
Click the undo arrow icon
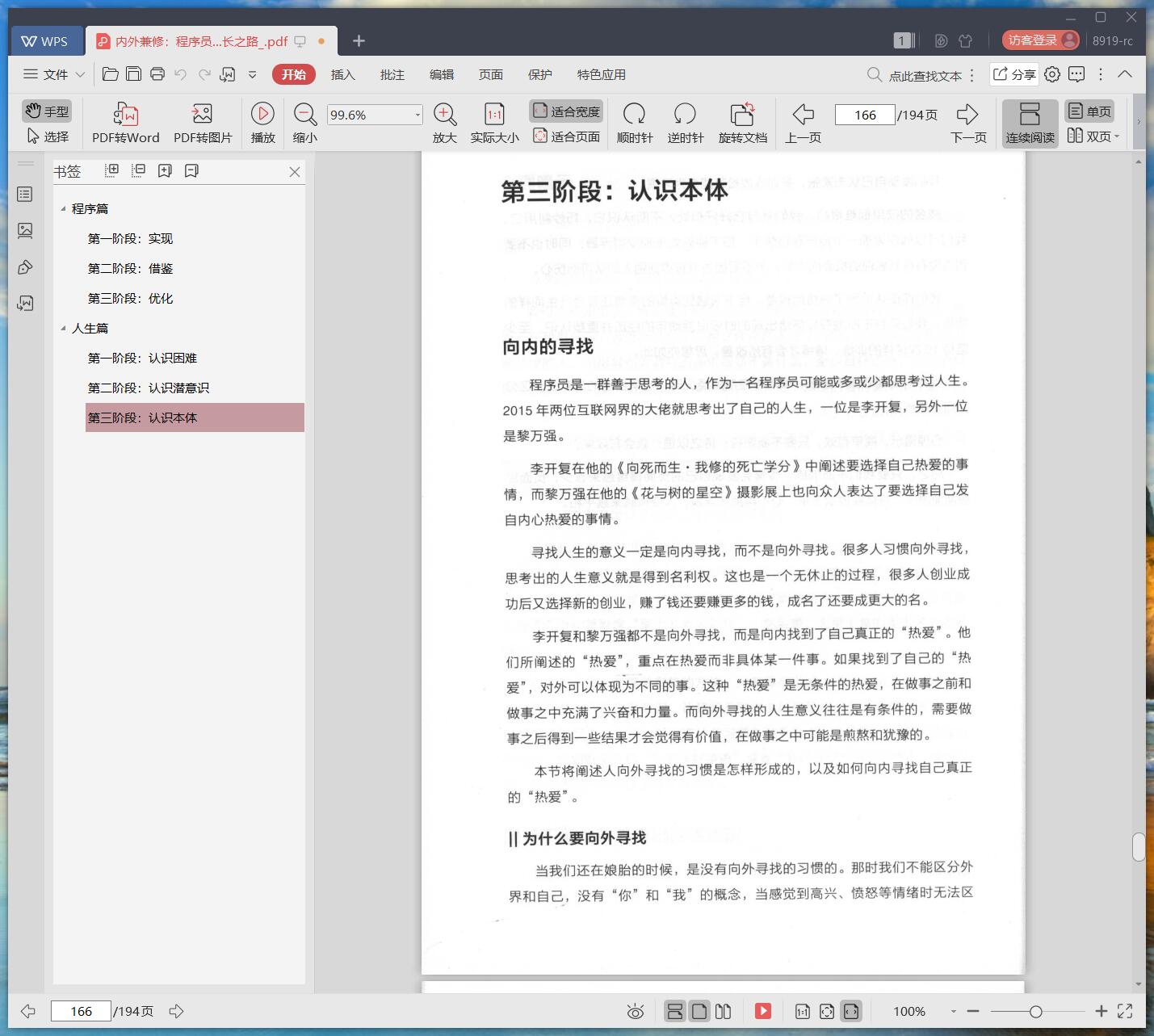click(181, 74)
